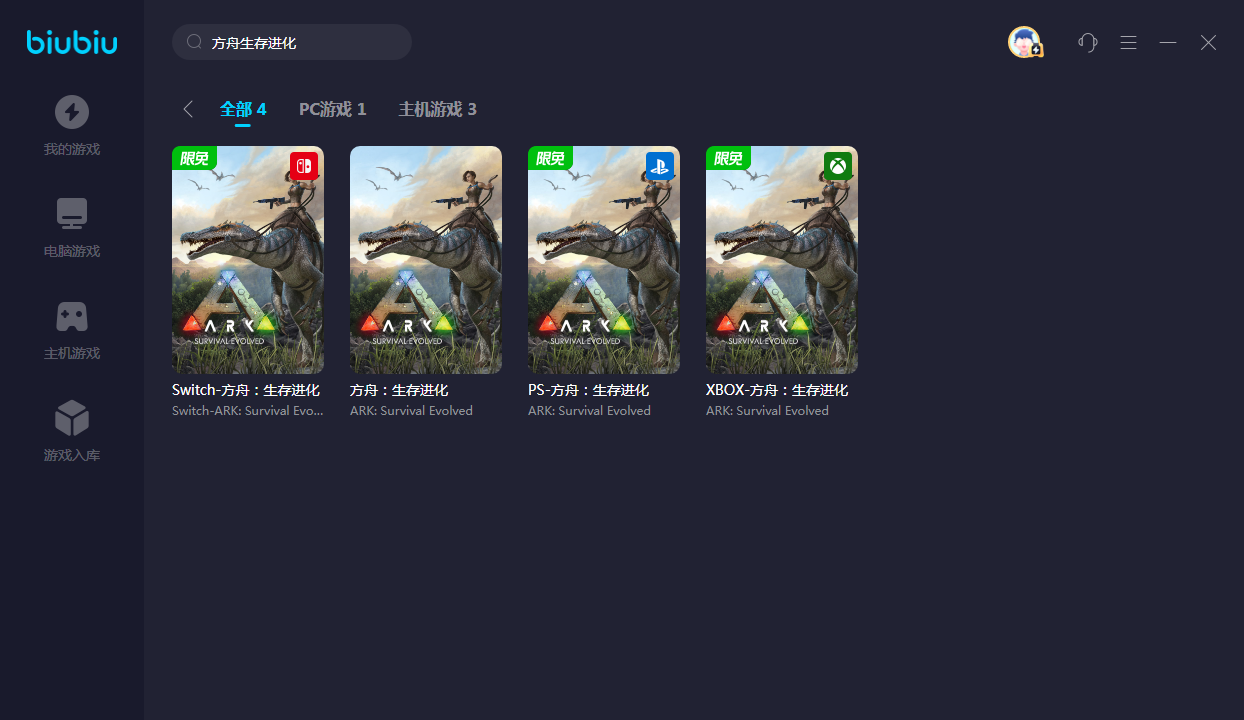Click title text Switch-方舟：生存进化
The height and width of the screenshot is (720, 1244).
coord(246,390)
